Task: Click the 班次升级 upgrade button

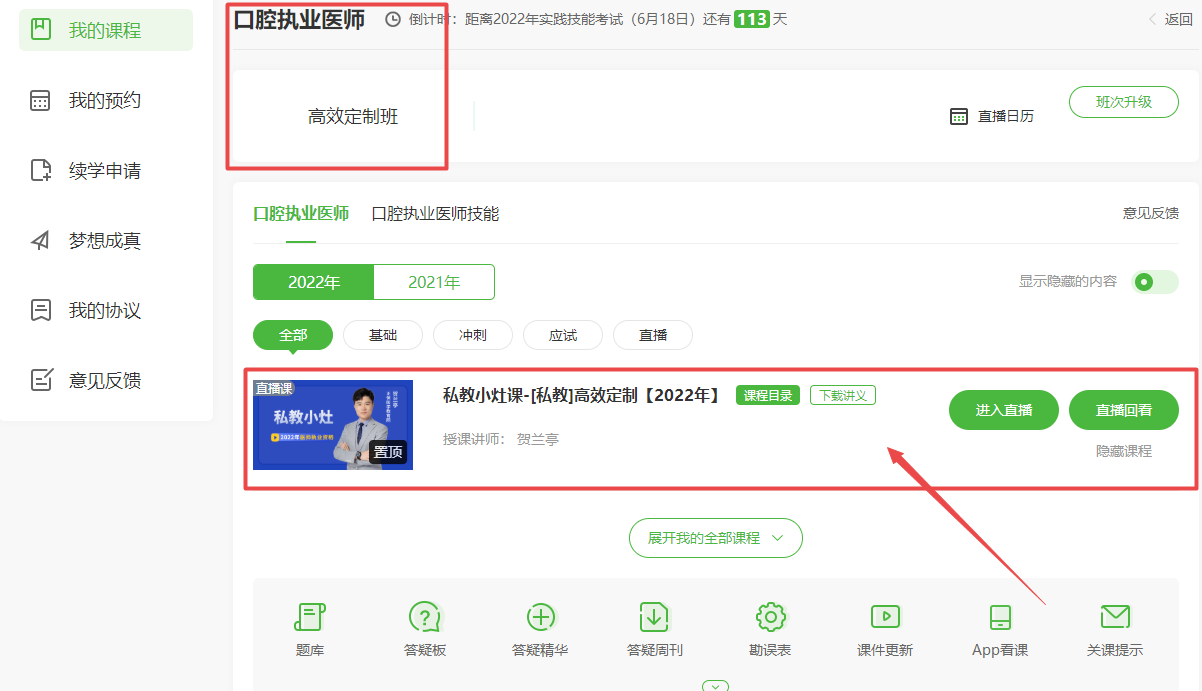Action: coord(1123,102)
